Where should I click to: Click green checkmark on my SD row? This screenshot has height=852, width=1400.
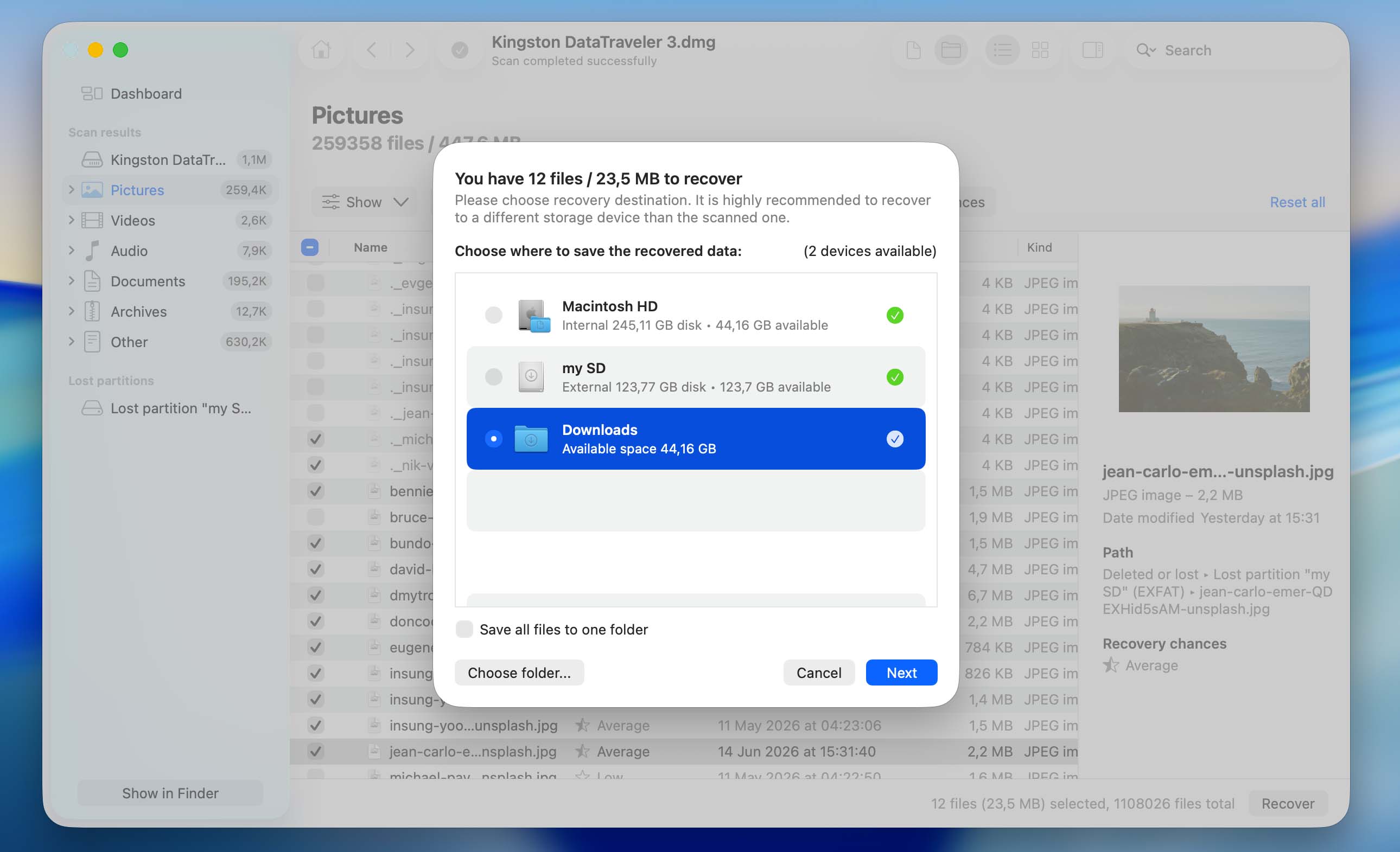pos(894,377)
